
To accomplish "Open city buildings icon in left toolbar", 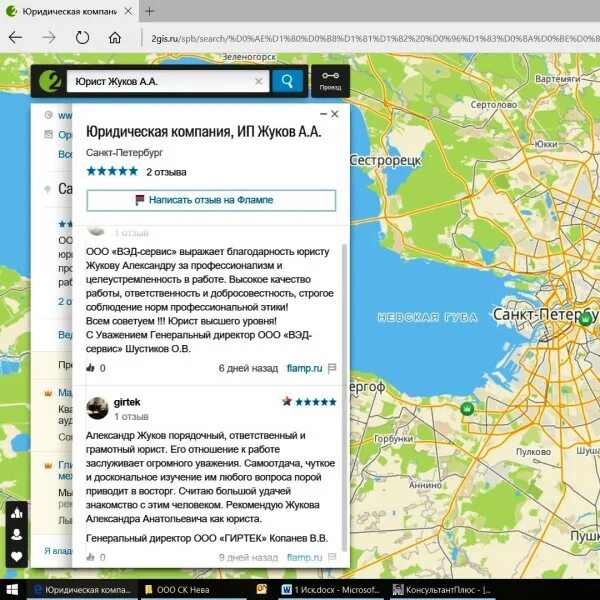I will tap(16, 513).
